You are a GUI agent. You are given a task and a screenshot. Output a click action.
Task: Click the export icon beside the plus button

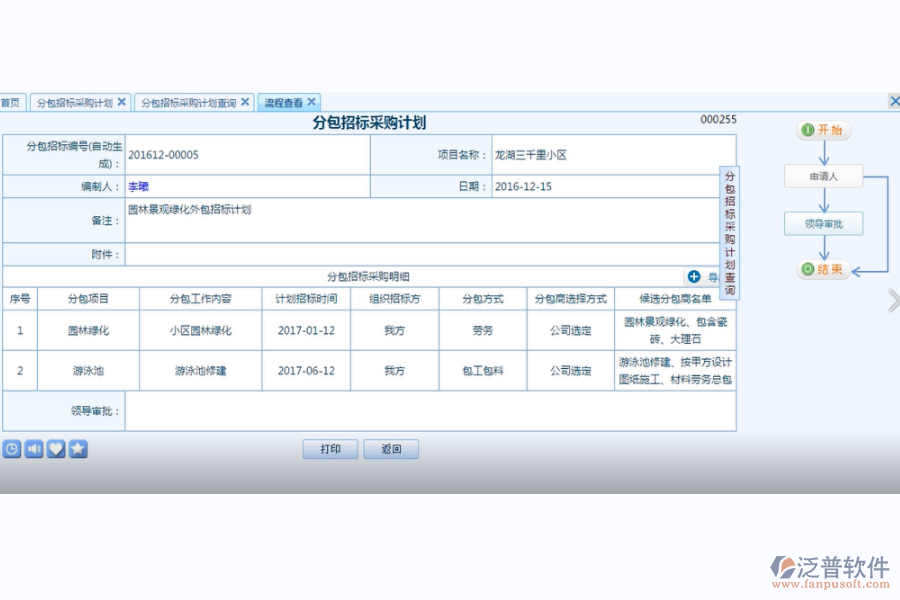click(713, 277)
